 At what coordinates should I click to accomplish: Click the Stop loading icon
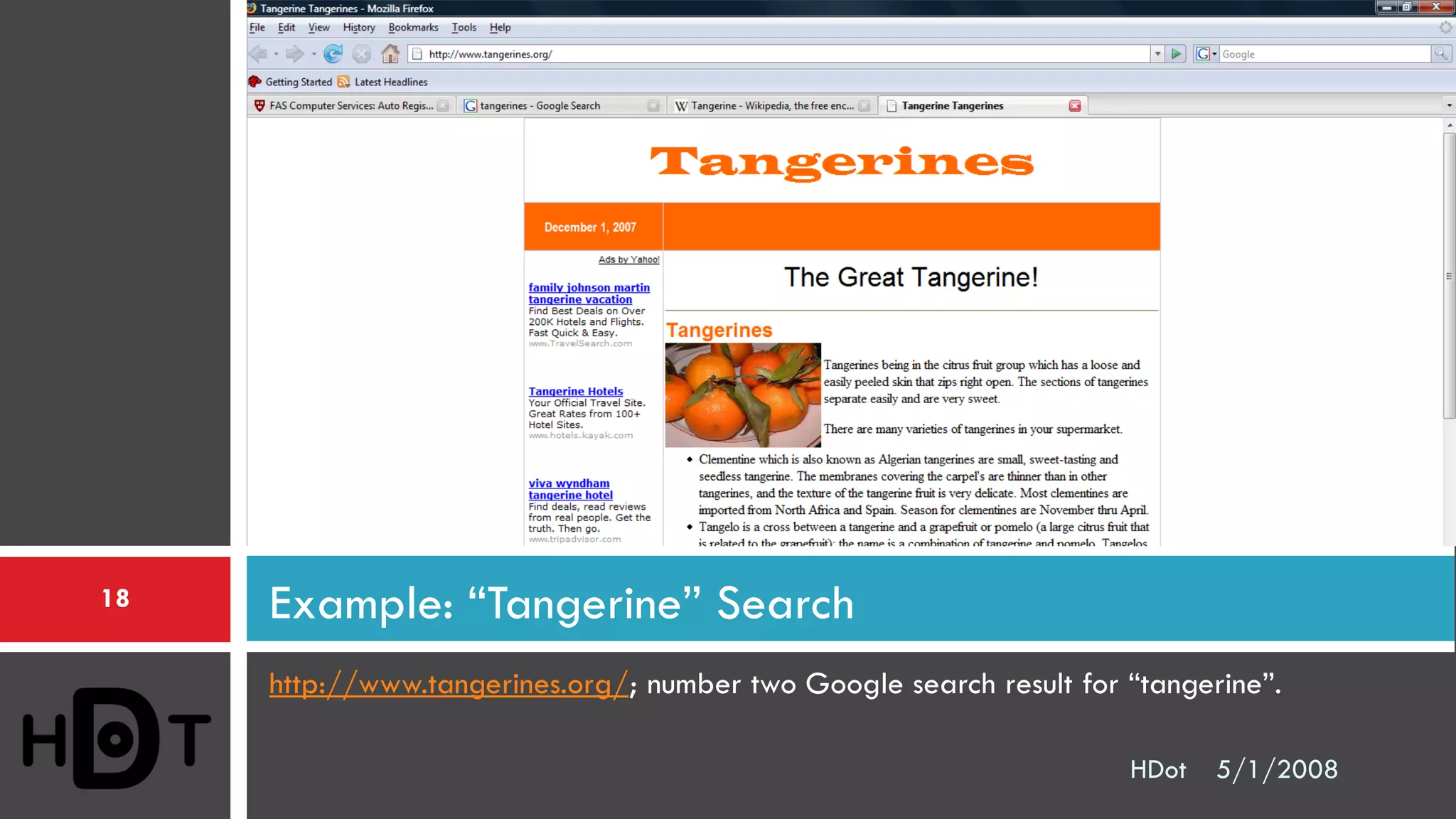pyautogui.click(x=361, y=54)
